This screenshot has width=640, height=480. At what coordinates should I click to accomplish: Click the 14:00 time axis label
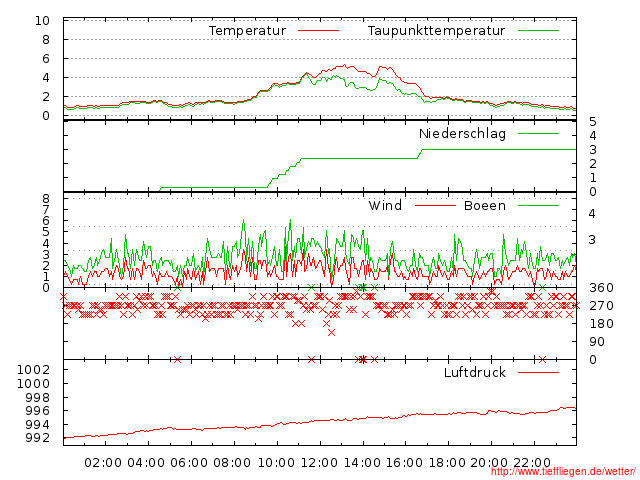pyautogui.click(x=362, y=463)
